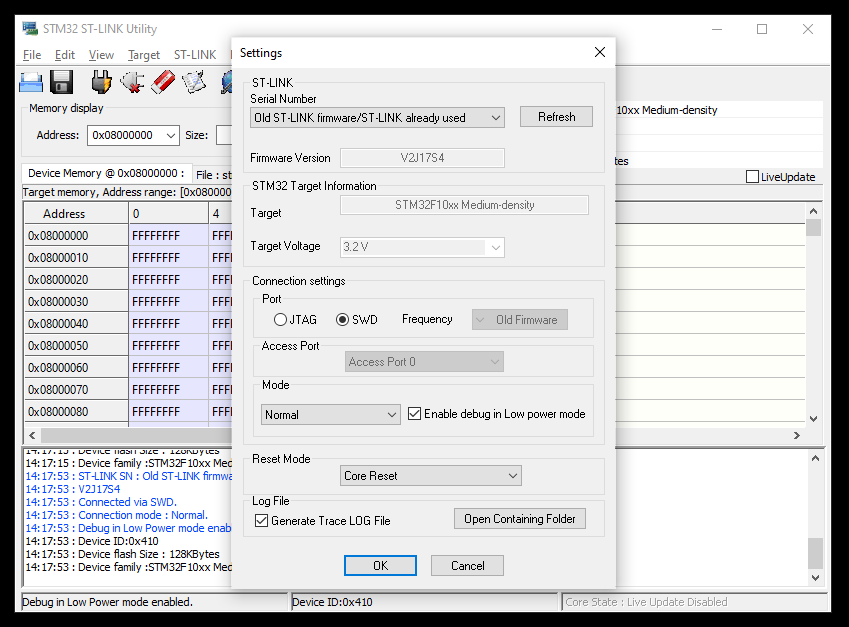Viewport: 849px width, 627px height.
Task: Click memory grid scroll left arrow
Action: tap(32, 435)
